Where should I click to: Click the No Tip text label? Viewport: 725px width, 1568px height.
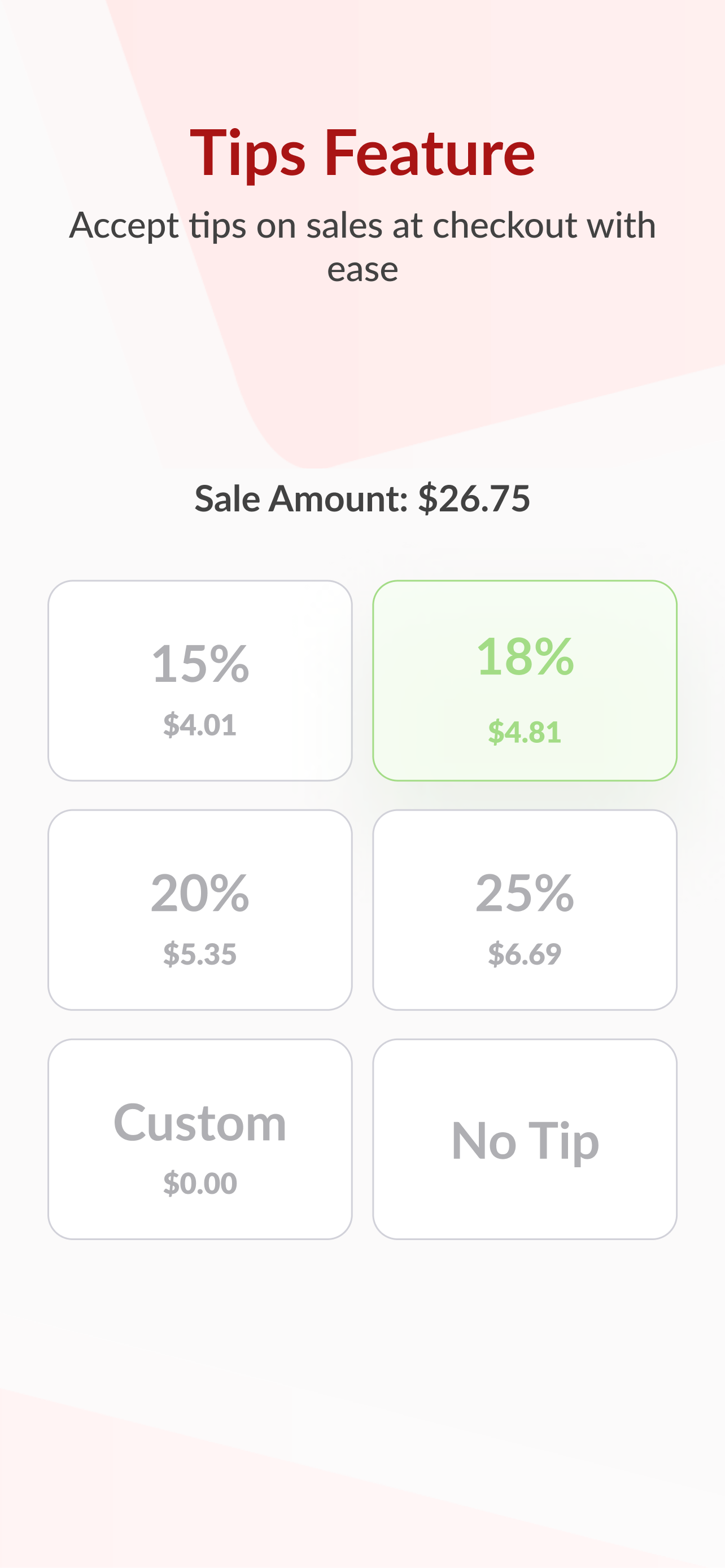coord(525,1141)
